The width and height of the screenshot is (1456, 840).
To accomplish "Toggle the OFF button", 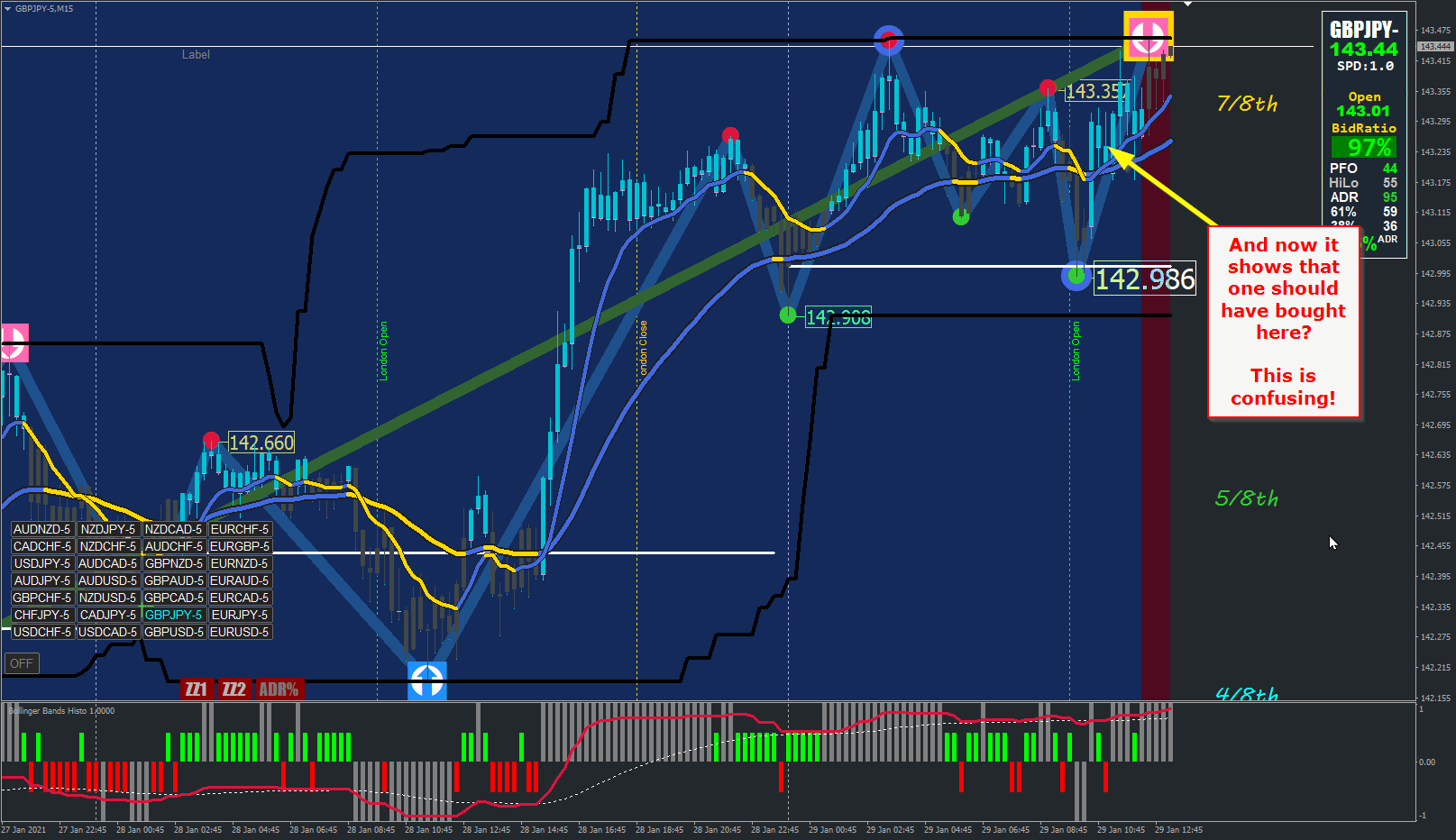I will point(21,663).
